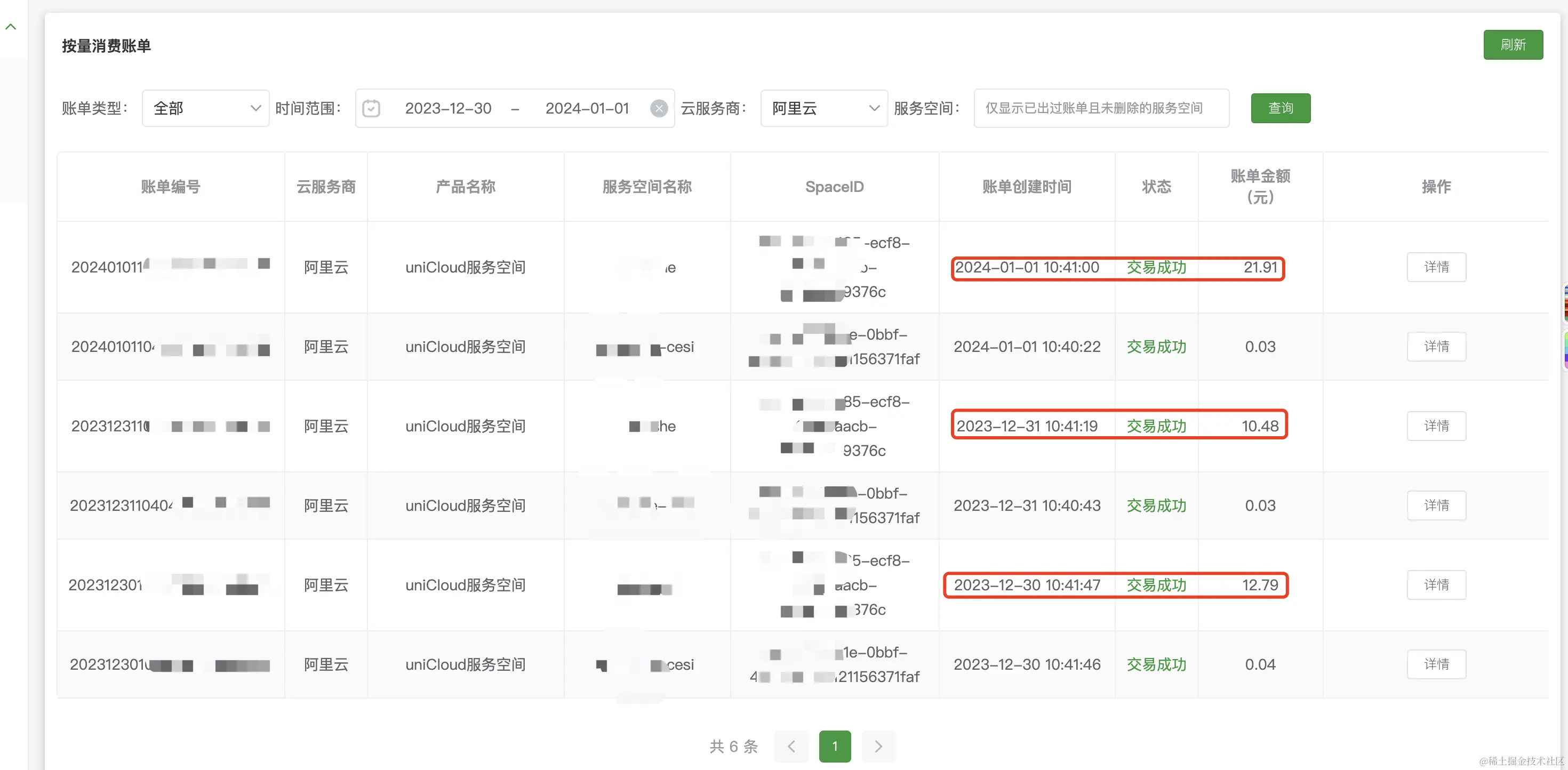This screenshot has width=1568, height=770.
Task: Click the 刷新 refresh button
Action: 1513,44
